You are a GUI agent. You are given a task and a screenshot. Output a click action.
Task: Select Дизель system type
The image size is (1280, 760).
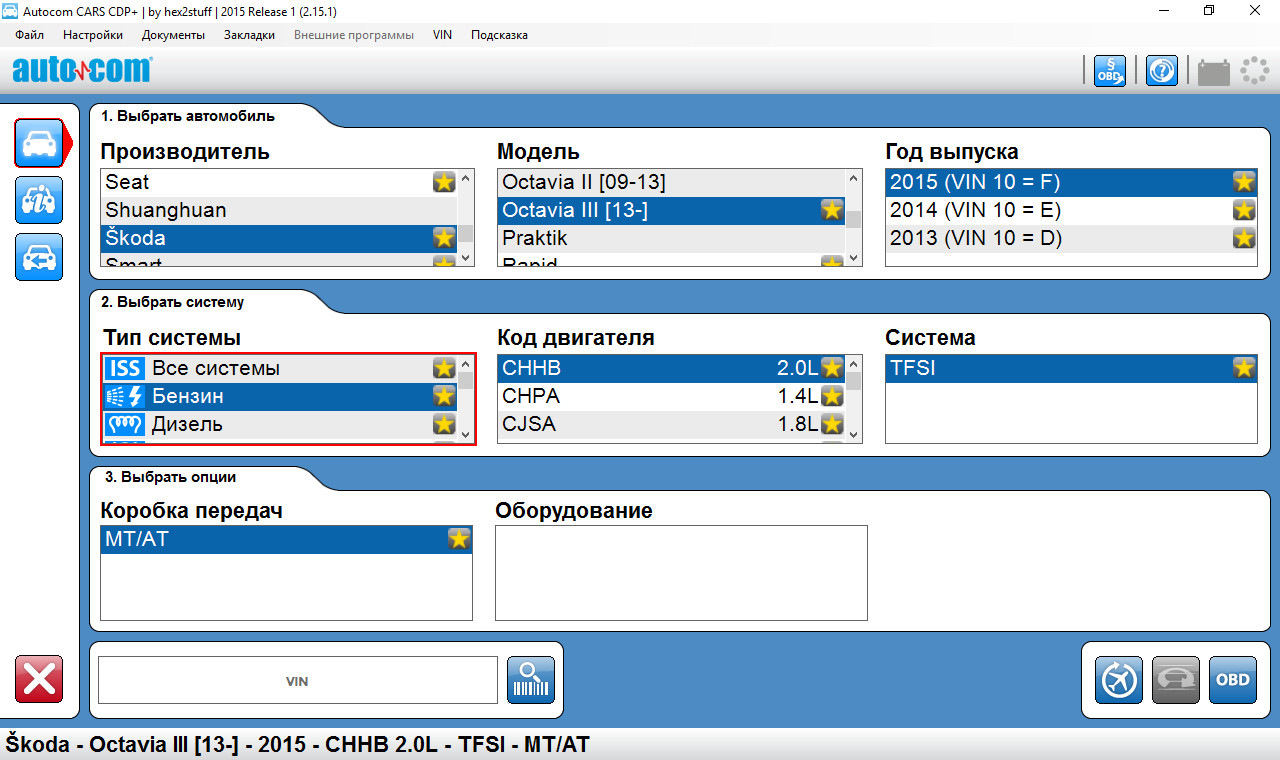click(x=280, y=424)
